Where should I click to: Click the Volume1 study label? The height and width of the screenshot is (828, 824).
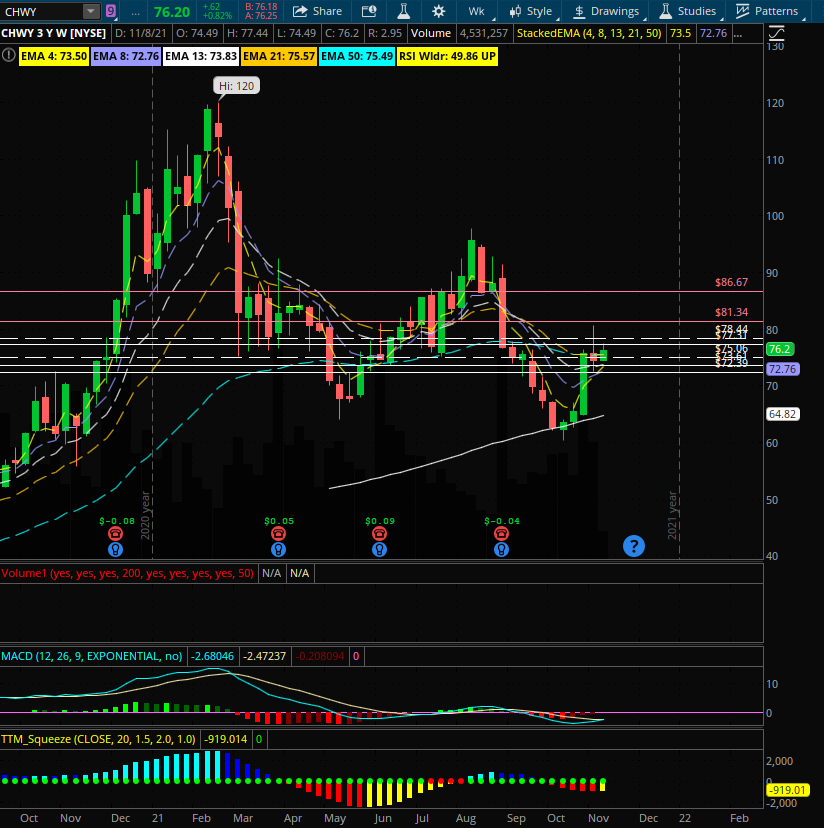(127, 573)
